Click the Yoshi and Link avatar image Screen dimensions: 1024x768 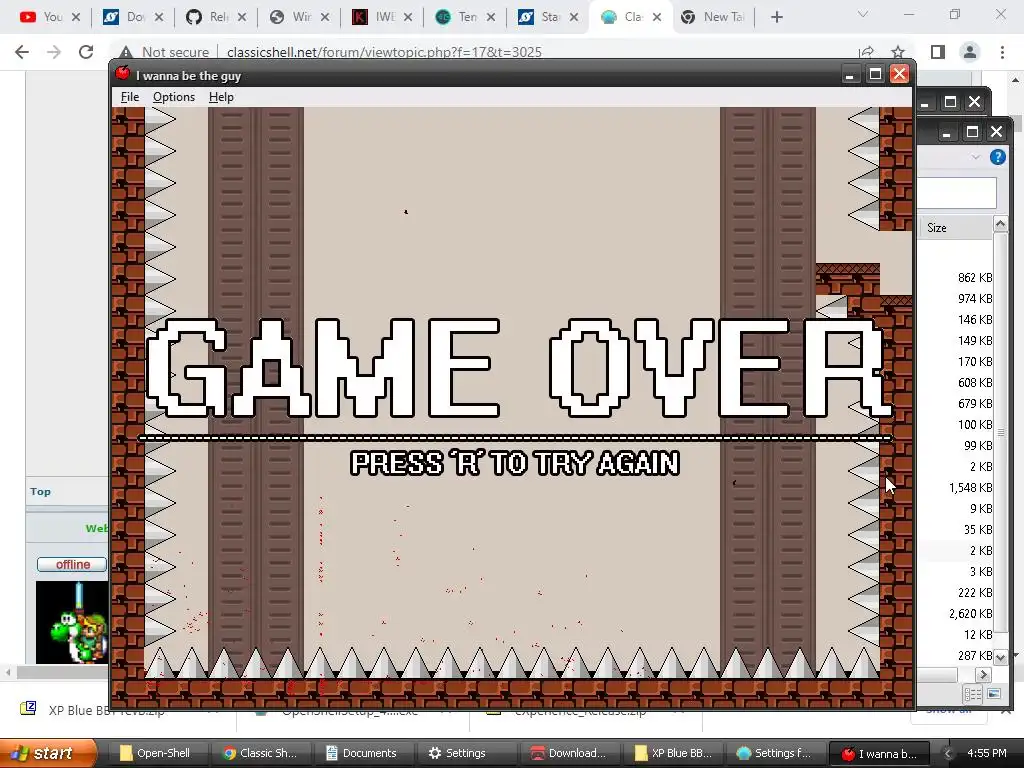[x=72, y=622]
